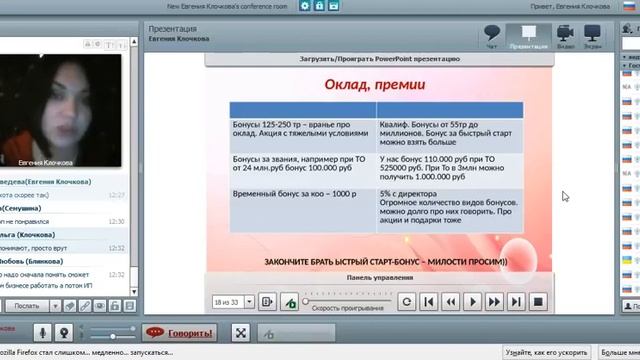
Task: Click the participants icon in right panel
Action: [627, 29]
